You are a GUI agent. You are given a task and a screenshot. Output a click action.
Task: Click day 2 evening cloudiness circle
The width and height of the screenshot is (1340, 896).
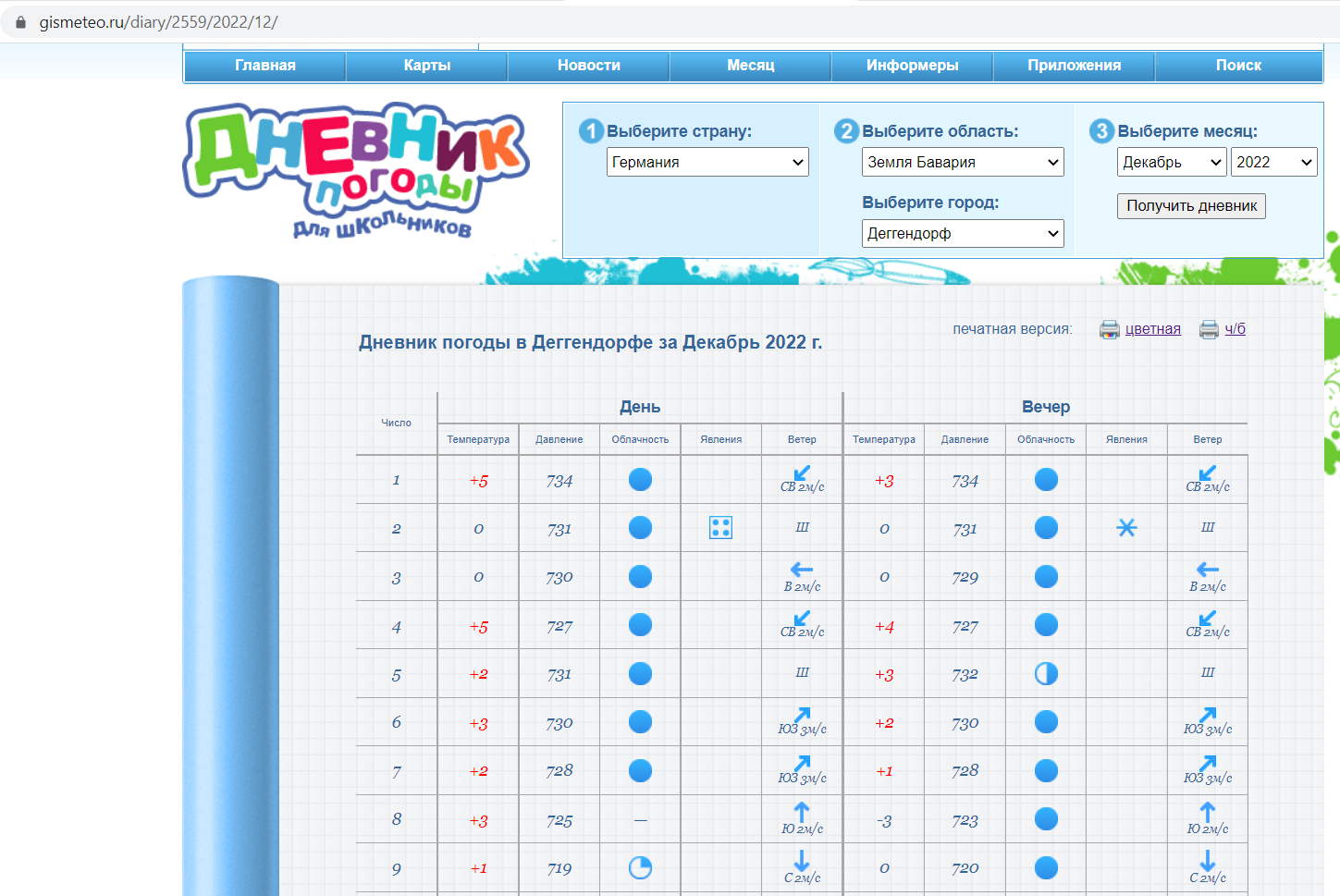[x=1046, y=527]
